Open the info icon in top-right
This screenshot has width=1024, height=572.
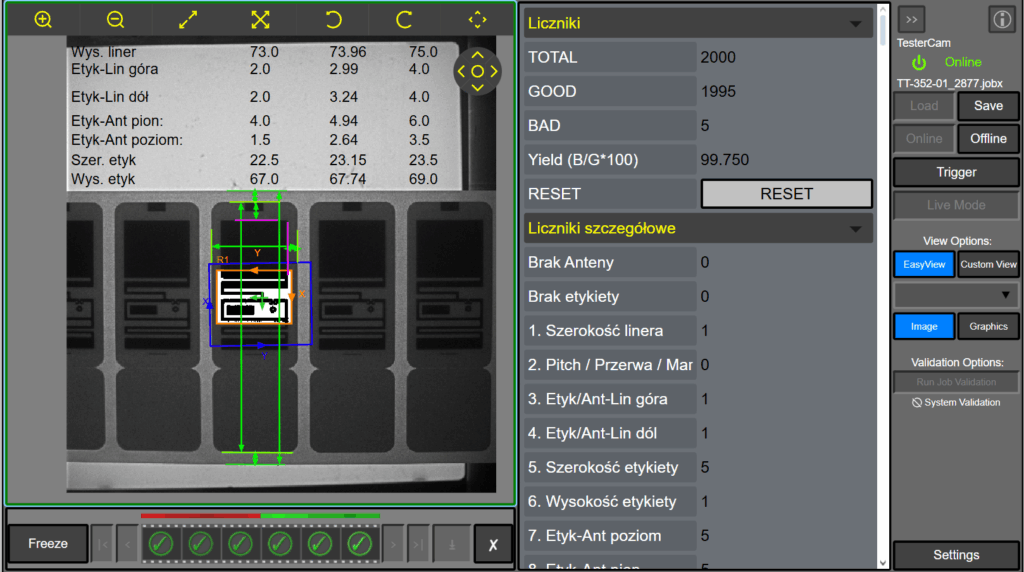pos(1001,19)
